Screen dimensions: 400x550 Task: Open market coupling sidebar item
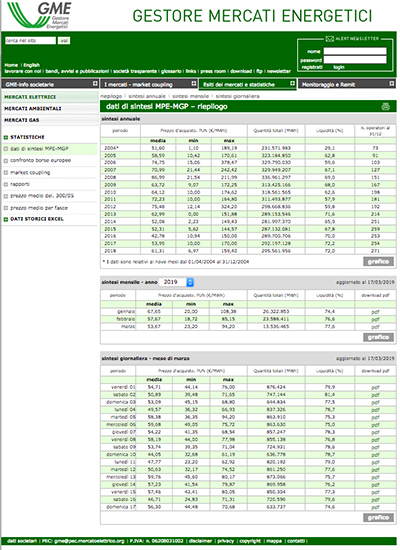(30, 173)
